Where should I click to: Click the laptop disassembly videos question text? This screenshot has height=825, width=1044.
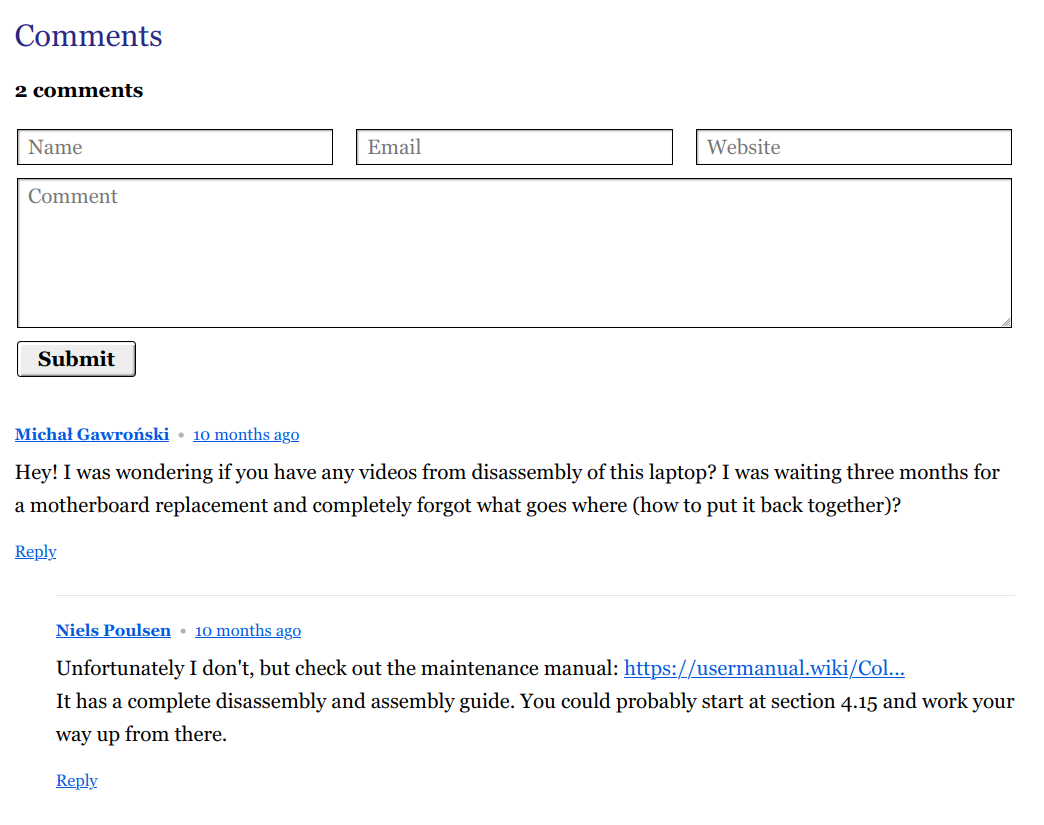click(x=507, y=489)
